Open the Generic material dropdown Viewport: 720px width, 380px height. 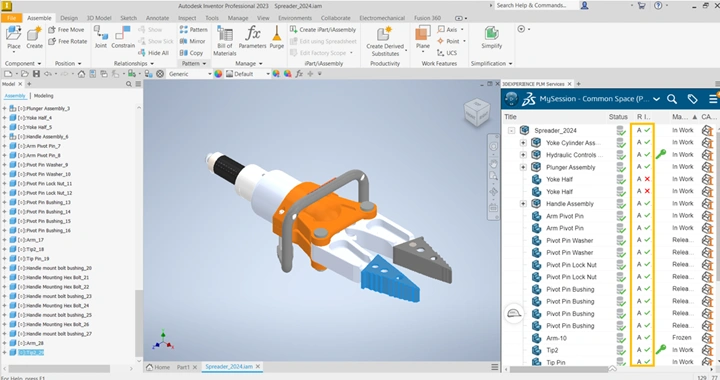pyautogui.click(x=190, y=74)
